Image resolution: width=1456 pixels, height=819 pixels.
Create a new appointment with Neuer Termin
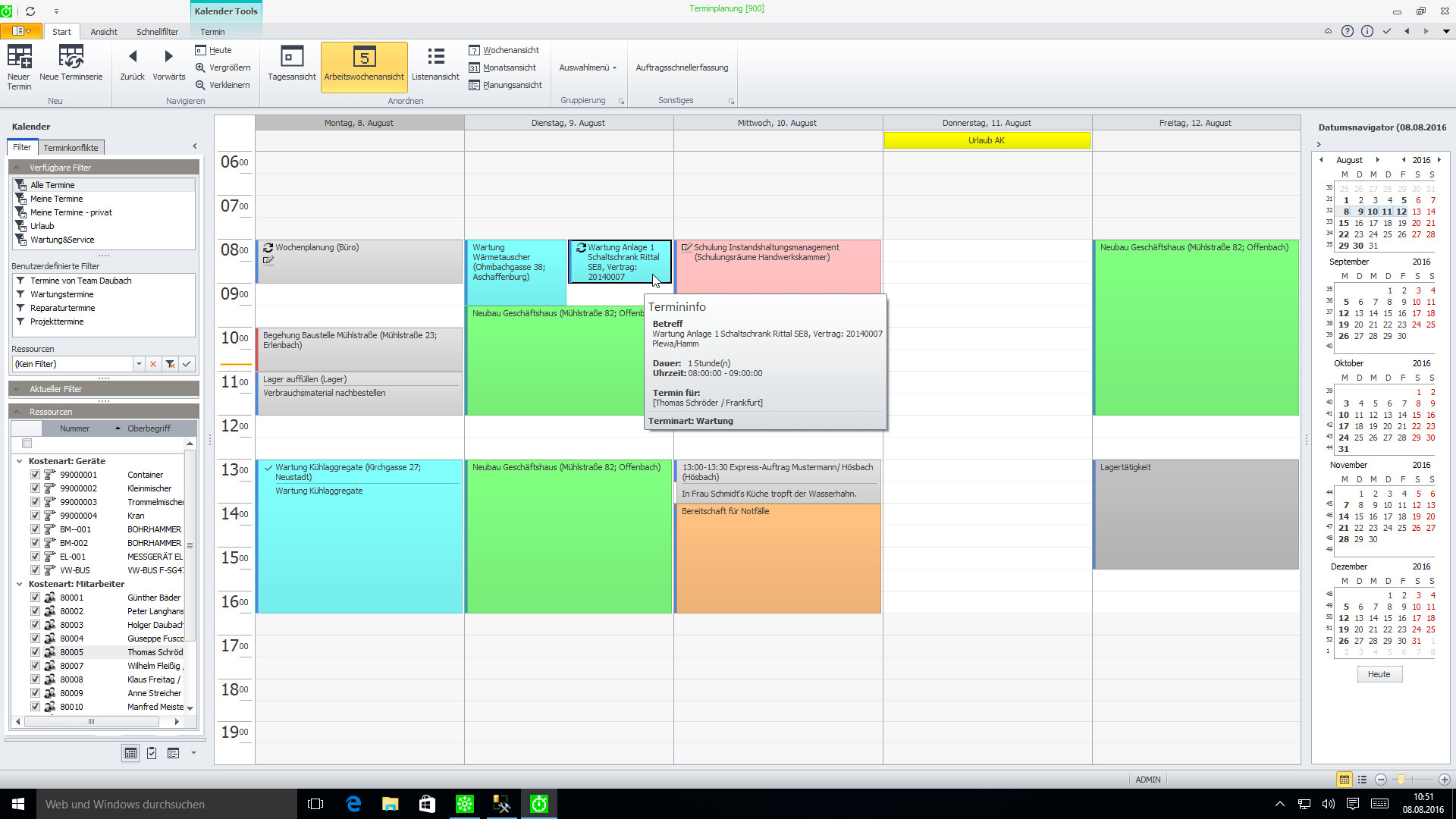point(19,67)
